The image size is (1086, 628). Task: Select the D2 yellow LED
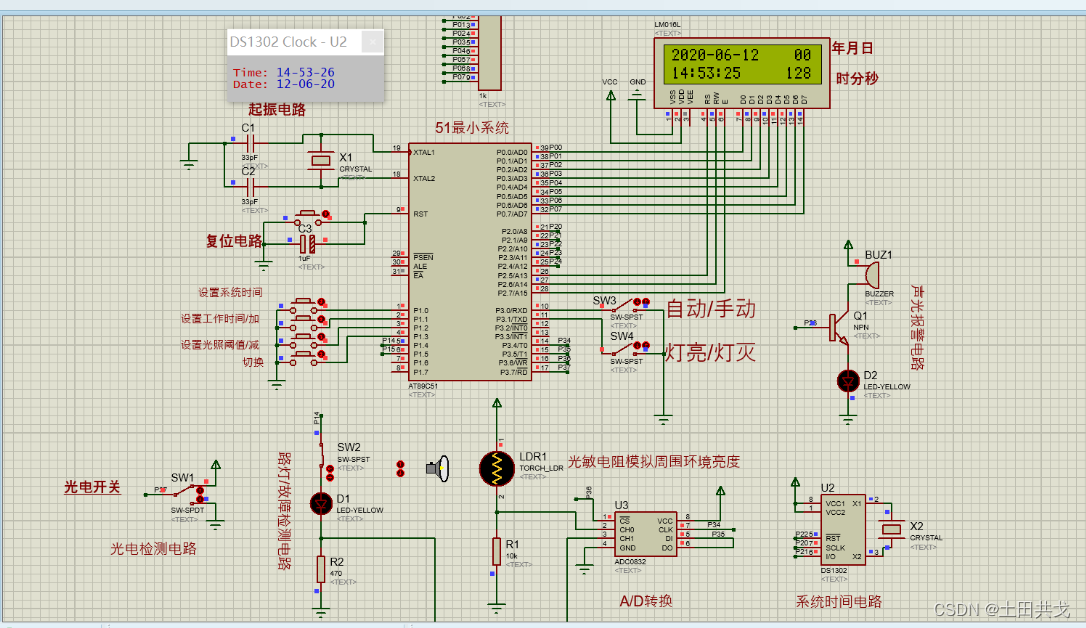848,381
